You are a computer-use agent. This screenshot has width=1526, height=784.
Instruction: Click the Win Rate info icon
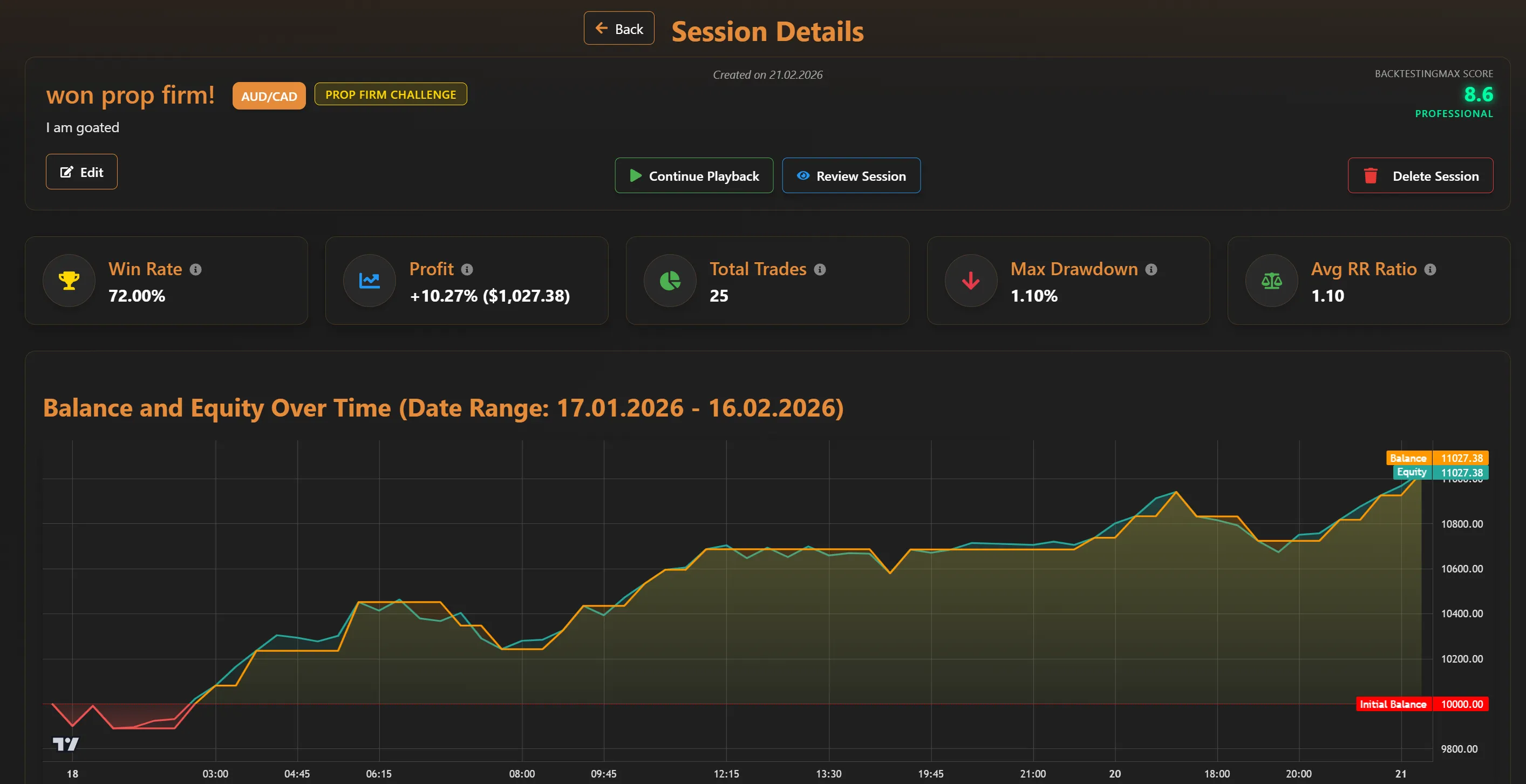[x=195, y=269]
